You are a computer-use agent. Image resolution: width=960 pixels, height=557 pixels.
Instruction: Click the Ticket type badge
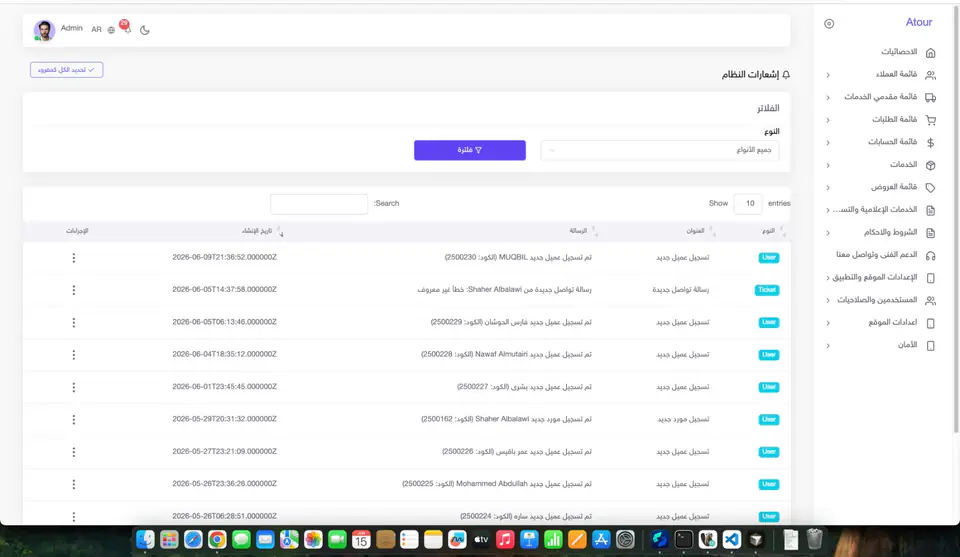(x=767, y=290)
